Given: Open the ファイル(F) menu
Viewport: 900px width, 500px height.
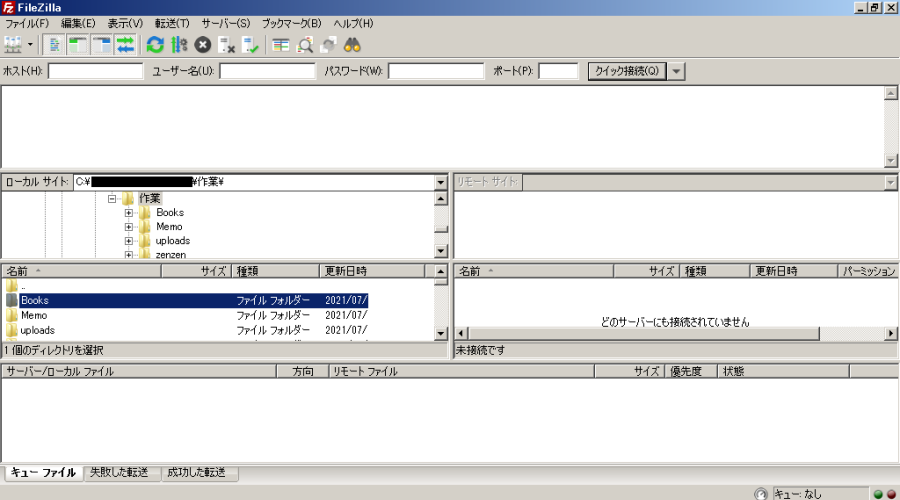Looking at the screenshot, I should coord(27,24).
